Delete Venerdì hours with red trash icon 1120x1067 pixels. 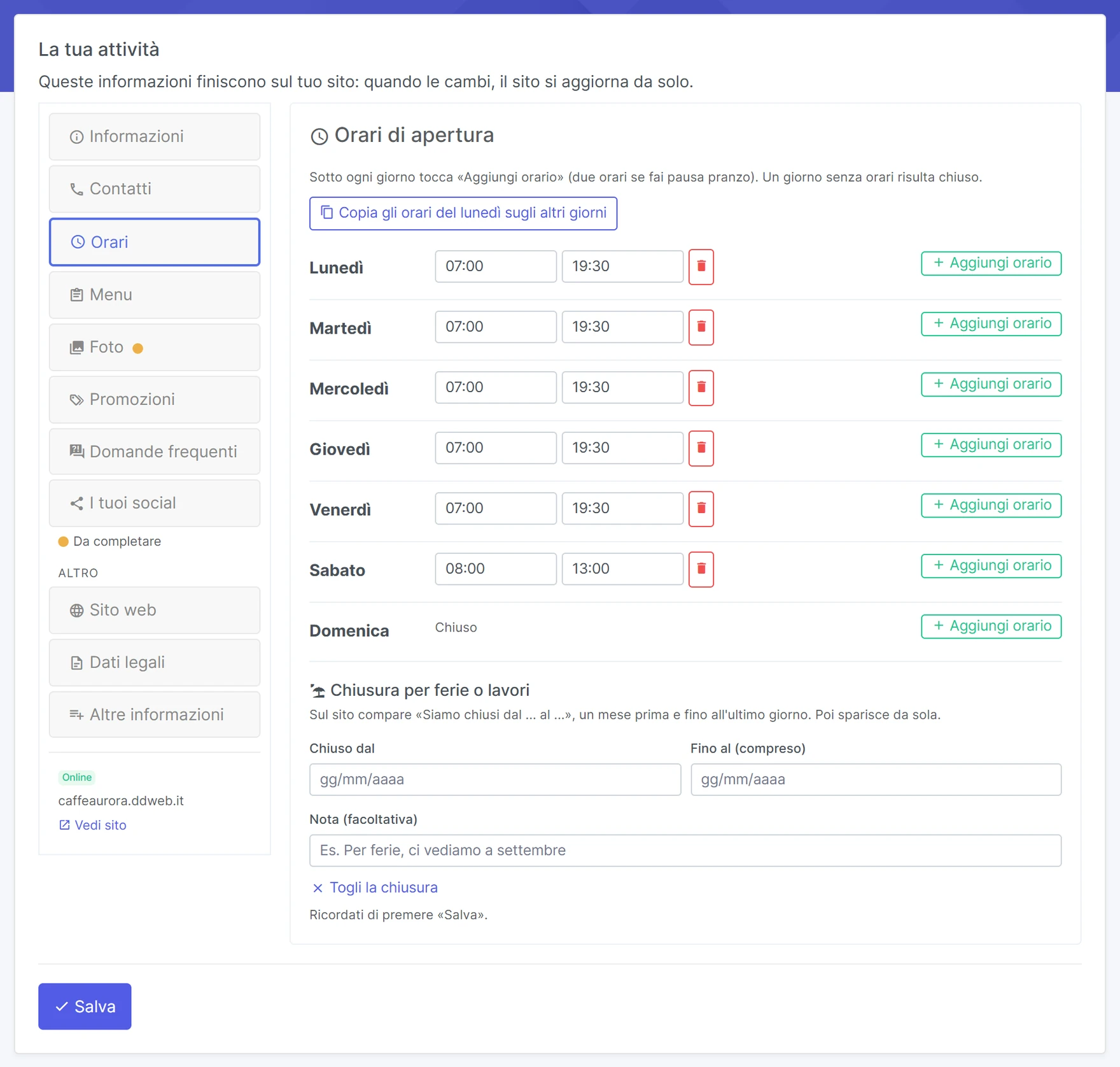coord(701,509)
